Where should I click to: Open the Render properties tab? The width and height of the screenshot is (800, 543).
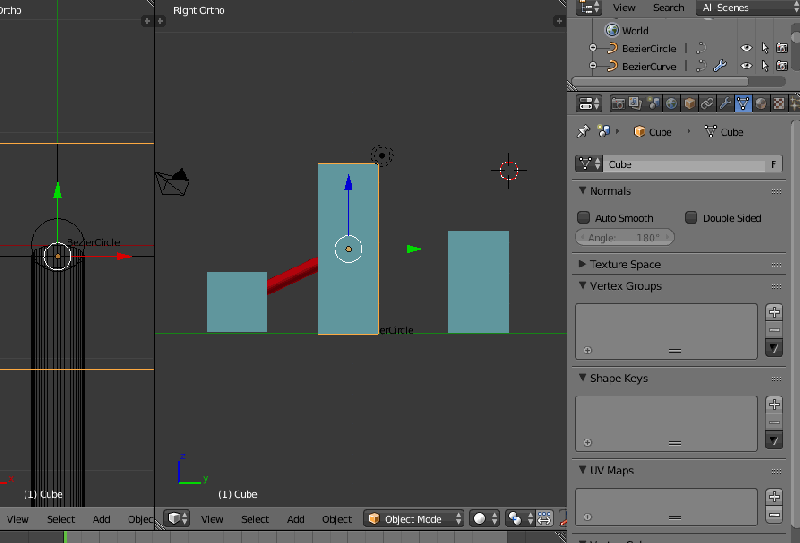tap(618, 104)
